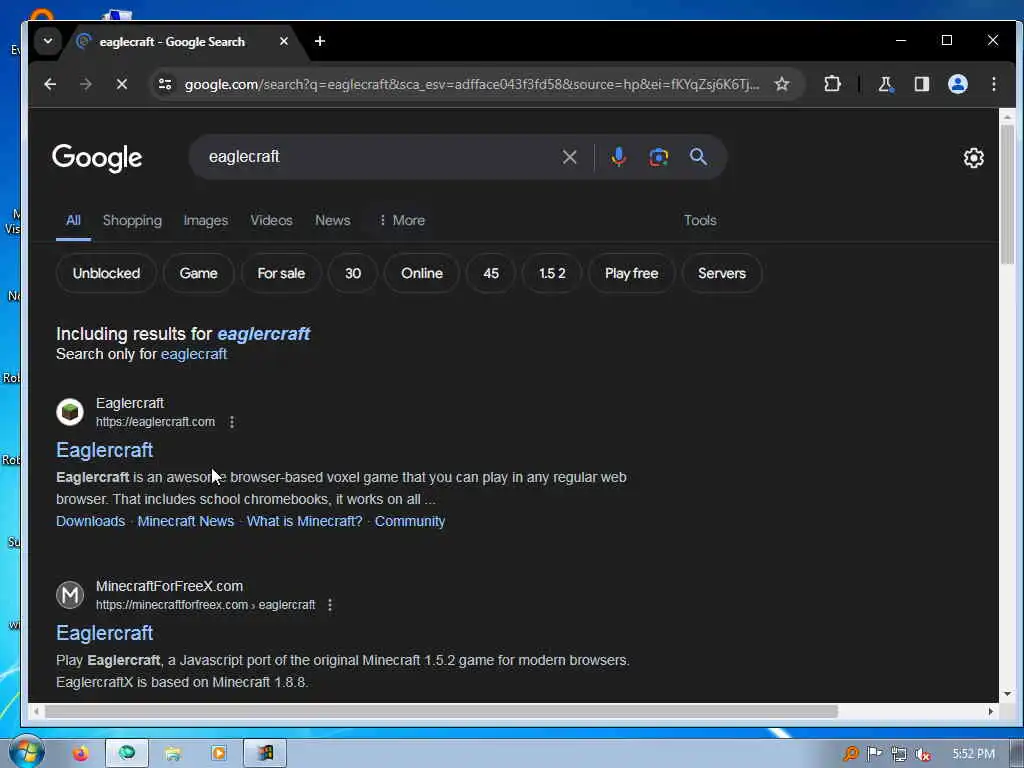Open Eaglercraft title from eaglercraft.com
This screenshot has width=1024, height=768.
point(104,450)
